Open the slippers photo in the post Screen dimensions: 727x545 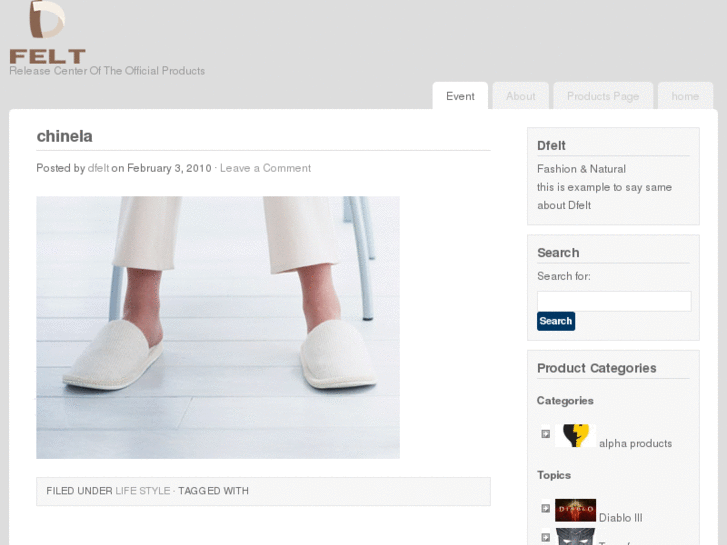point(218,327)
